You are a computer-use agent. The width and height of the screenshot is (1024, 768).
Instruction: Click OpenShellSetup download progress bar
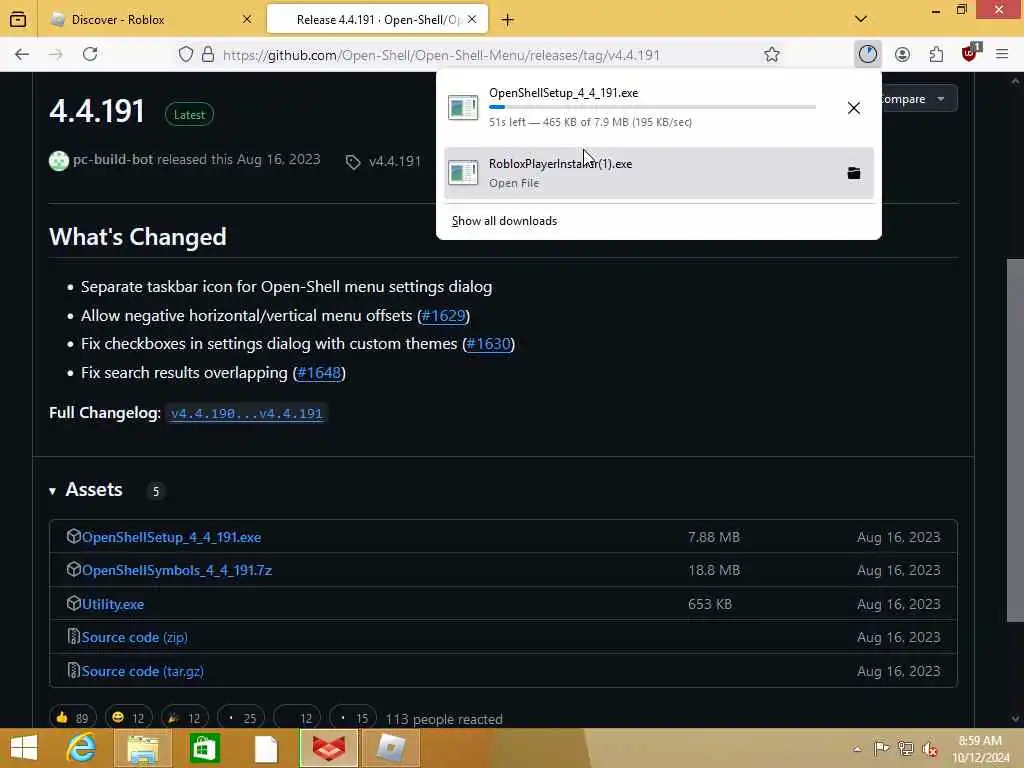coord(652,107)
